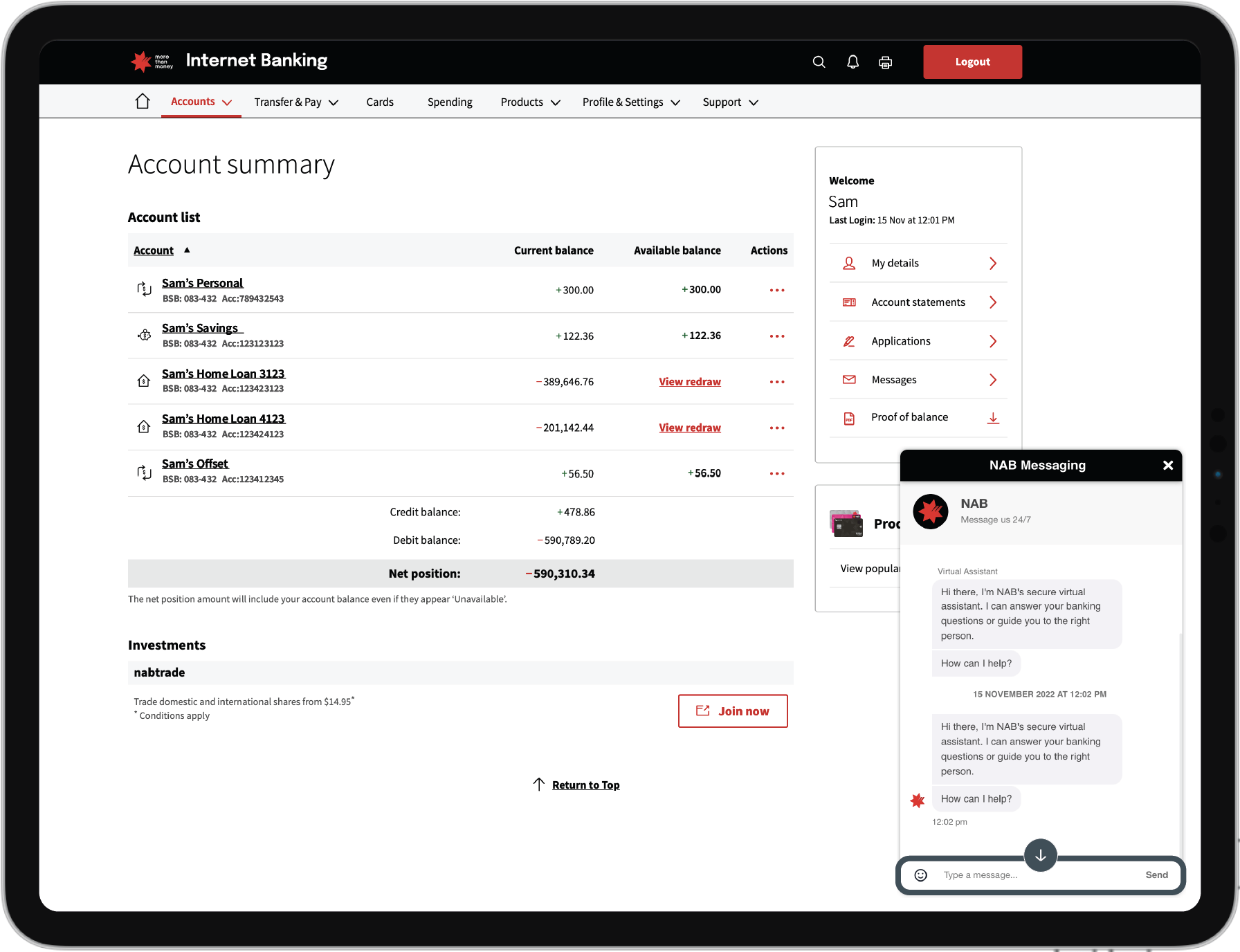Download Proof of balance PDF icon
Viewport: 1240px width, 952px height.
pos(993,418)
